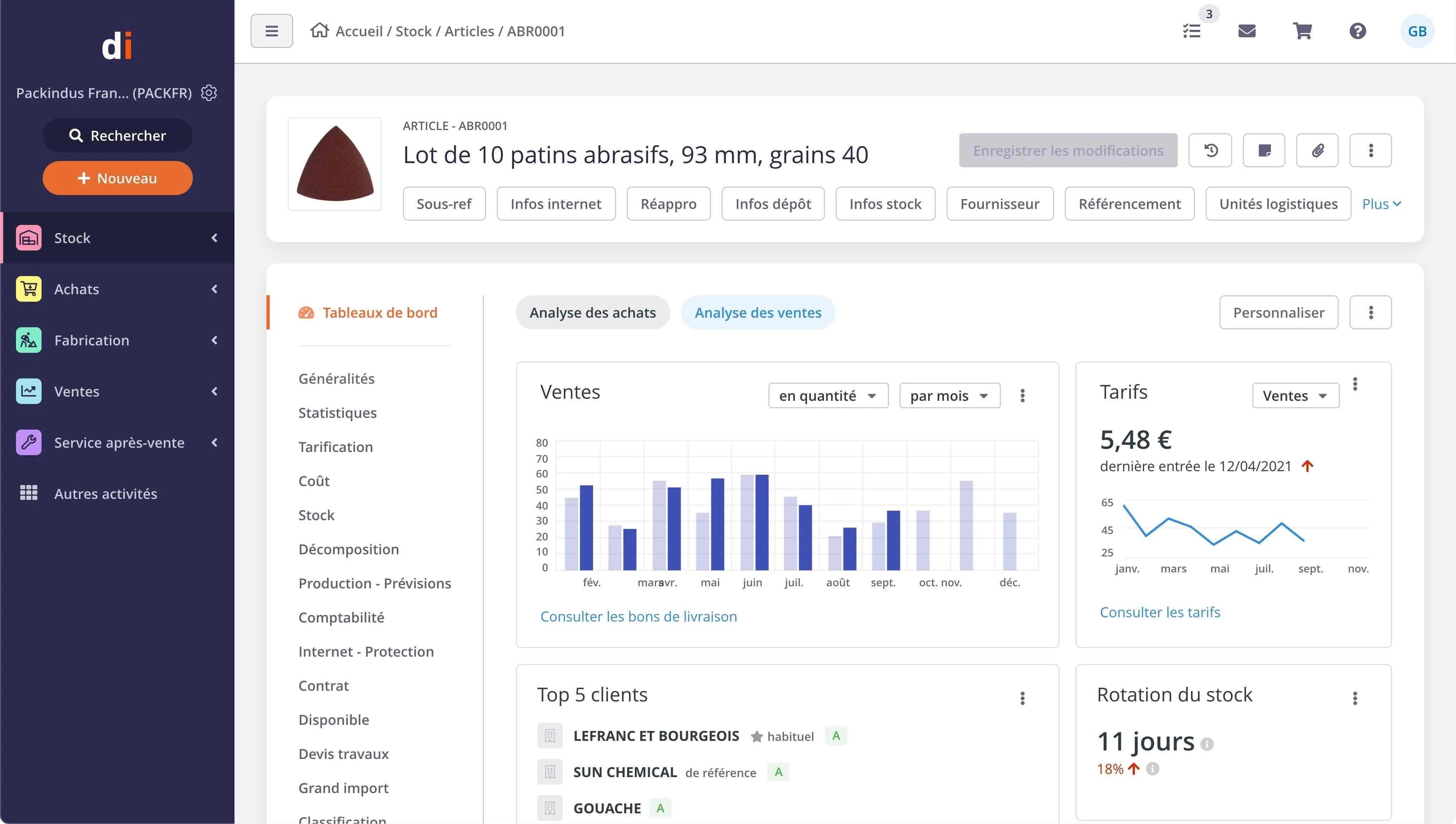Click the Autres activités grid icon

tap(29, 493)
